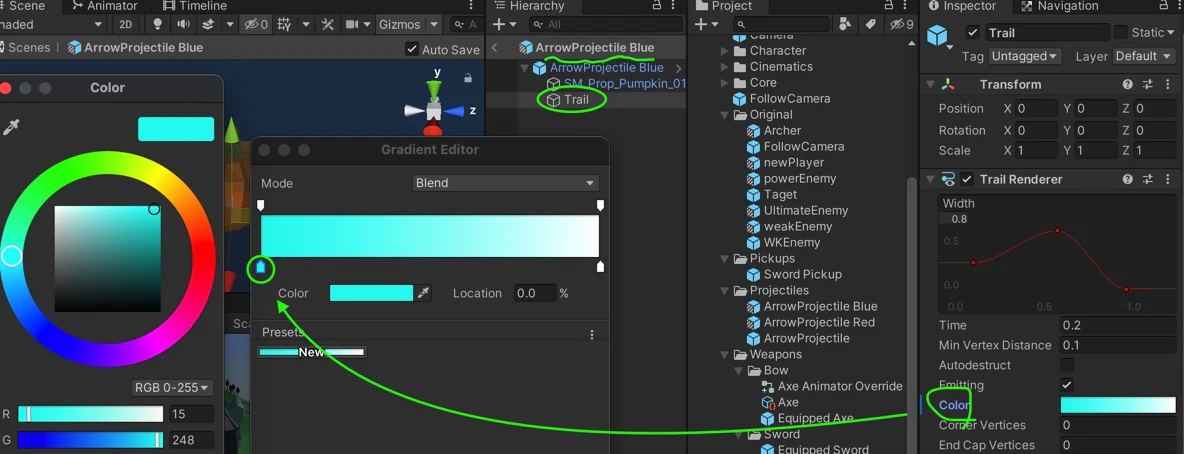Select the Hierarchy tab
1184x454 pixels.
pos(529,6)
